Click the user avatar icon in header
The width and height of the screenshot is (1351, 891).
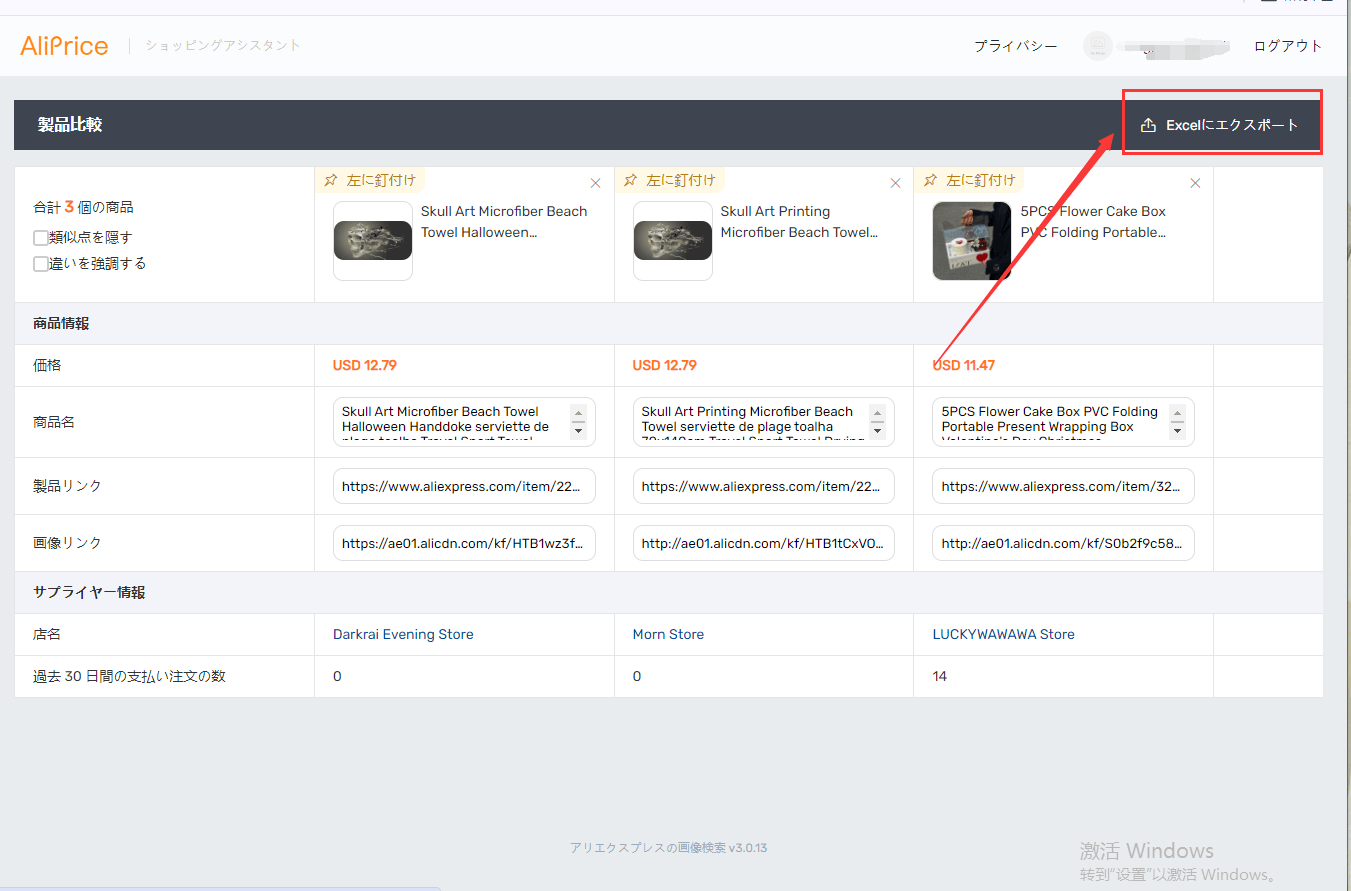click(1098, 46)
